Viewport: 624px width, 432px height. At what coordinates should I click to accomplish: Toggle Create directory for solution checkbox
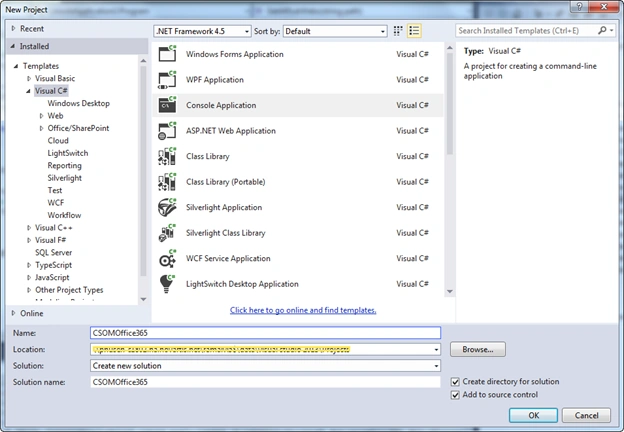[455, 382]
